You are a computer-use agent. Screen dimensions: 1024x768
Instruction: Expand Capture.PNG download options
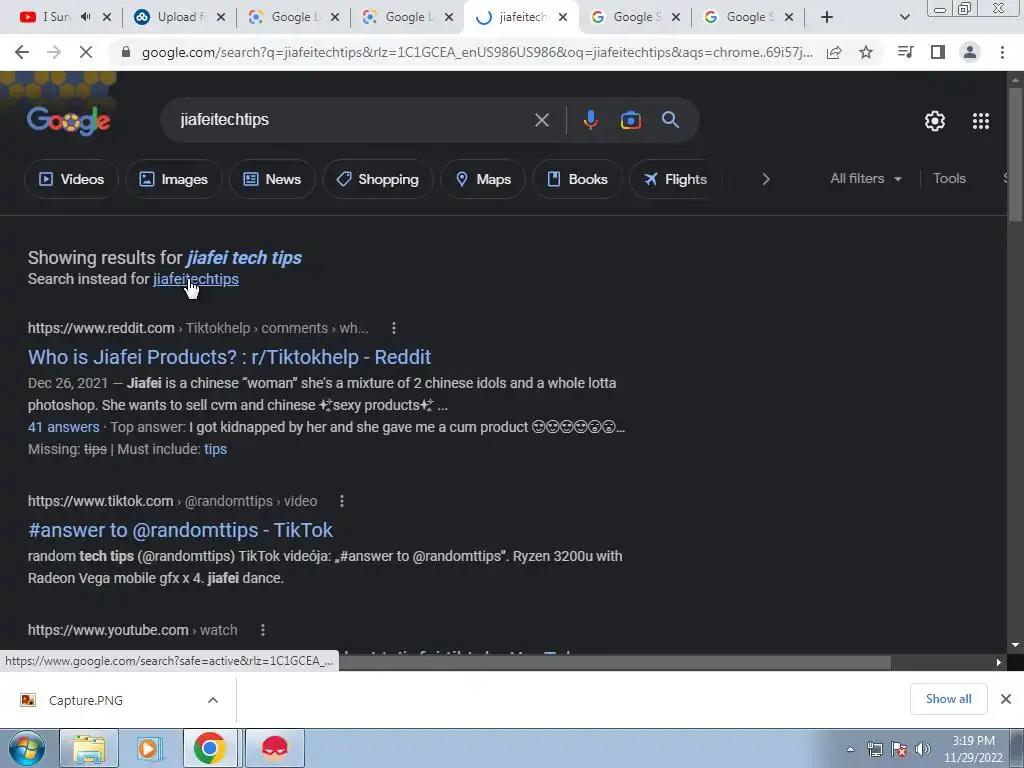coord(213,700)
